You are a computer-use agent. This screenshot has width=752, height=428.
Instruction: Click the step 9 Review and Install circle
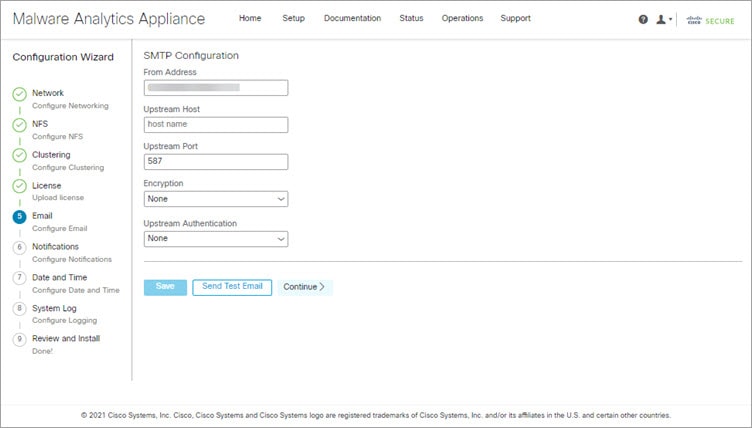click(20, 339)
